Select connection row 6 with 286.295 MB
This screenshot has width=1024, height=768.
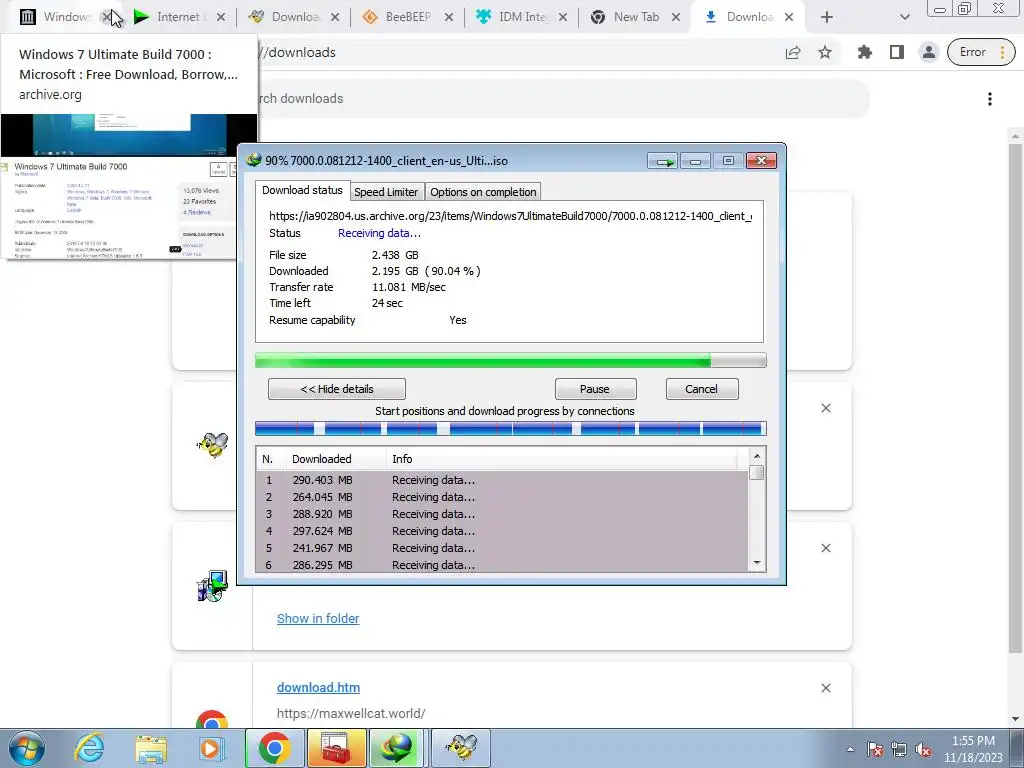pyautogui.click(x=502, y=565)
